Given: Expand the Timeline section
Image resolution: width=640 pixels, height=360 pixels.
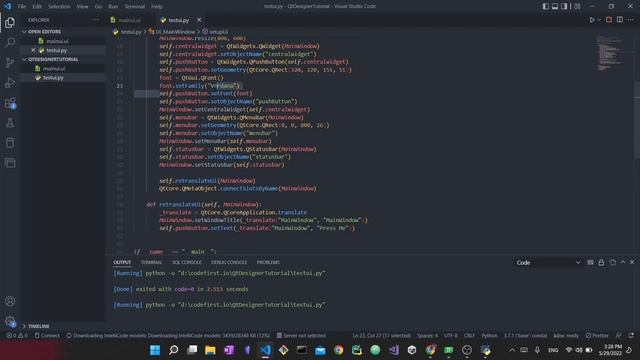Looking at the screenshot, I should coord(37,326).
